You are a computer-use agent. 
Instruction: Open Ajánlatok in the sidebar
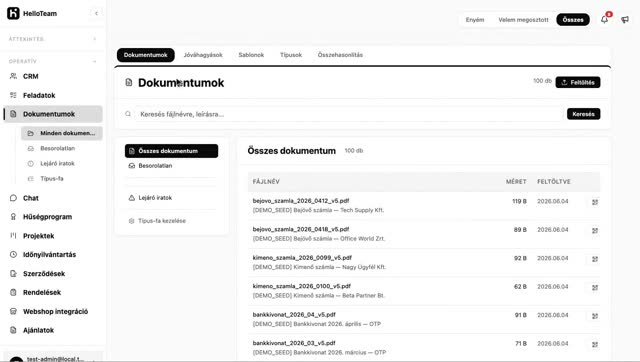pos(53,330)
